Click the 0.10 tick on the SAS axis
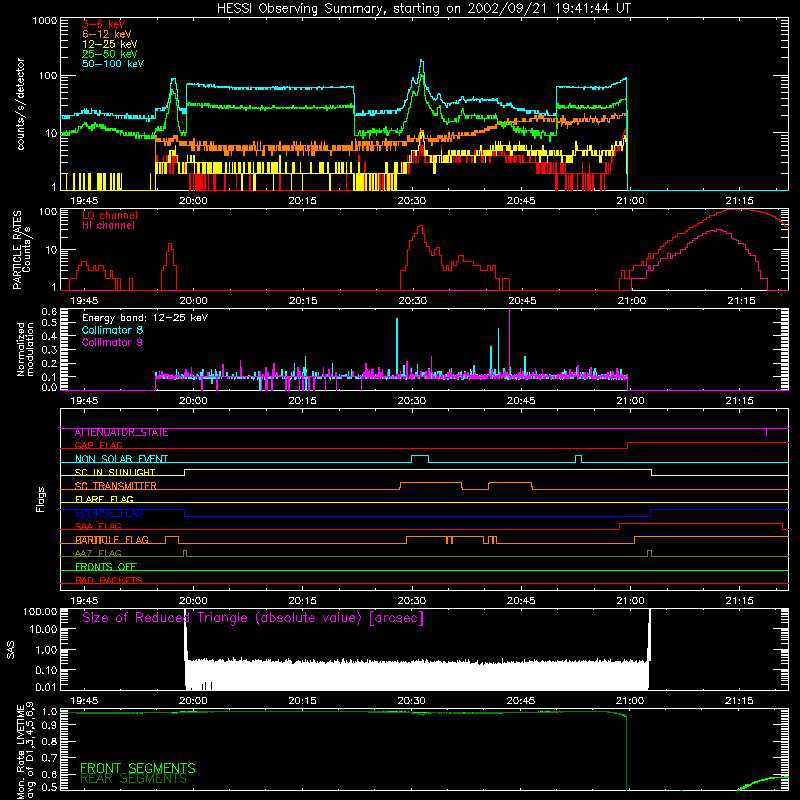Screen dimensions: 800x800 click(46, 670)
